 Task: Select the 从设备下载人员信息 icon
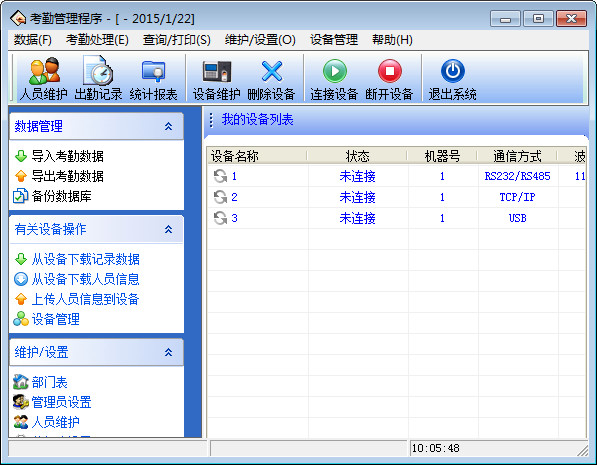(21, 279)
